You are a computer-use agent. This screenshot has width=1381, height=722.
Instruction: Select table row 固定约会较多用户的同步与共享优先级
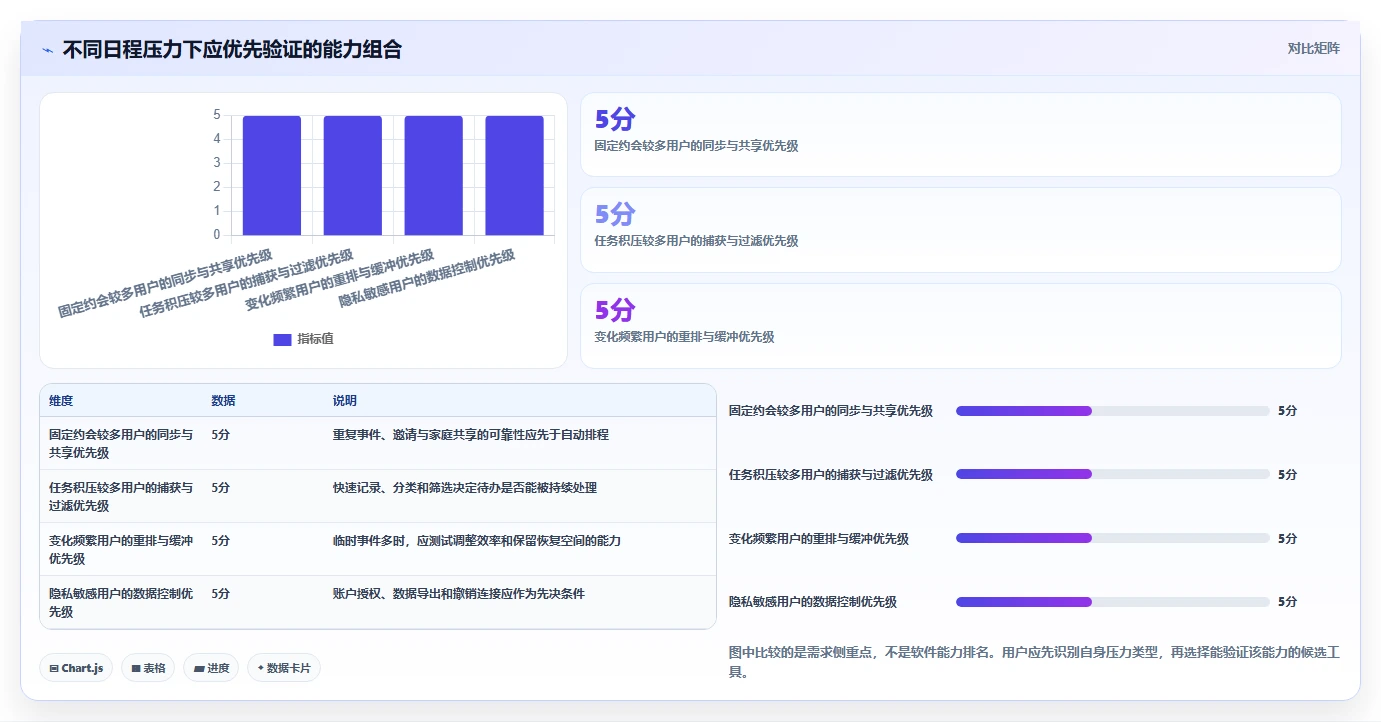pyautogui.click(x=378, y=444)
